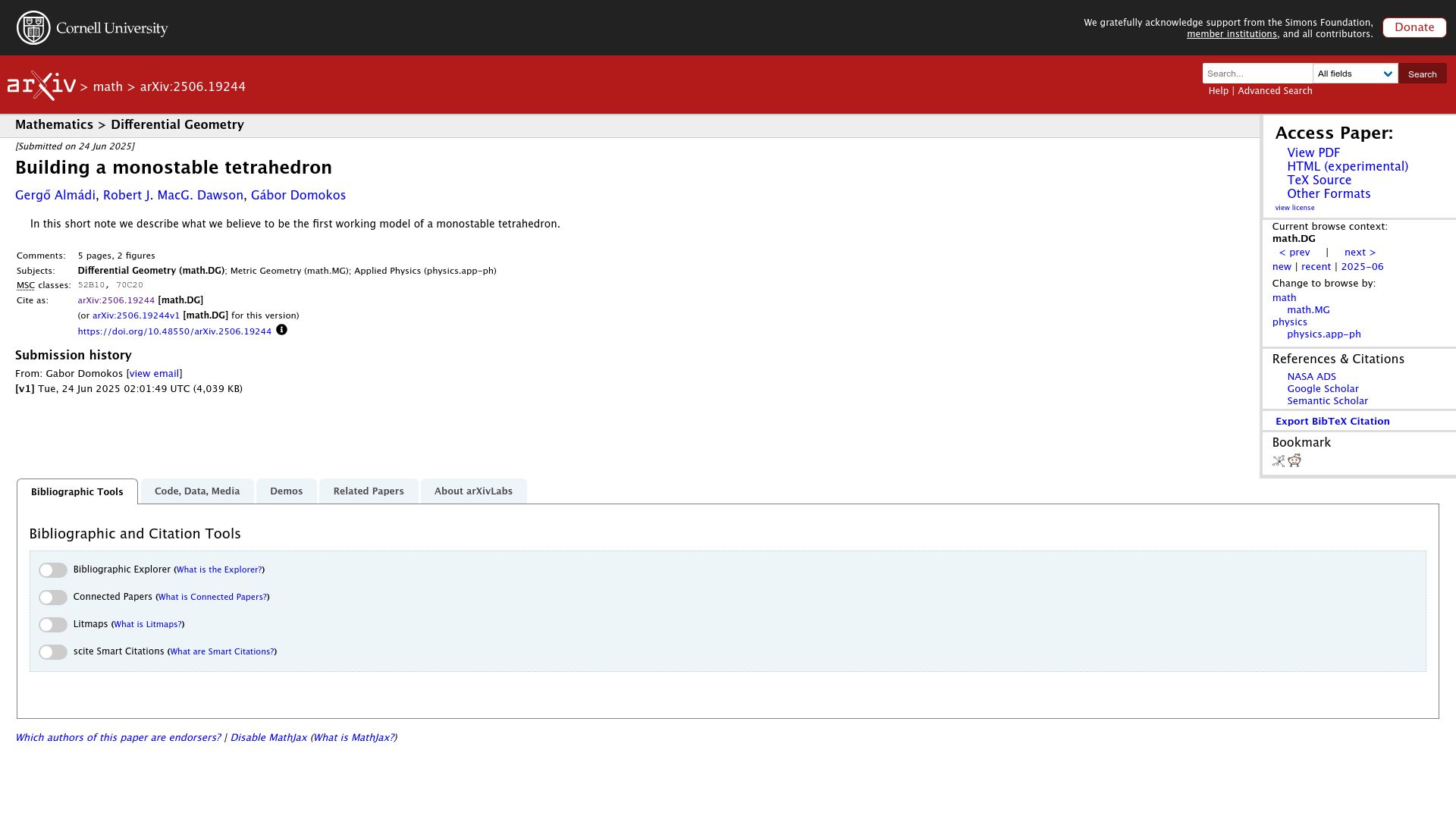Select the Demos tab

[286, 491]
